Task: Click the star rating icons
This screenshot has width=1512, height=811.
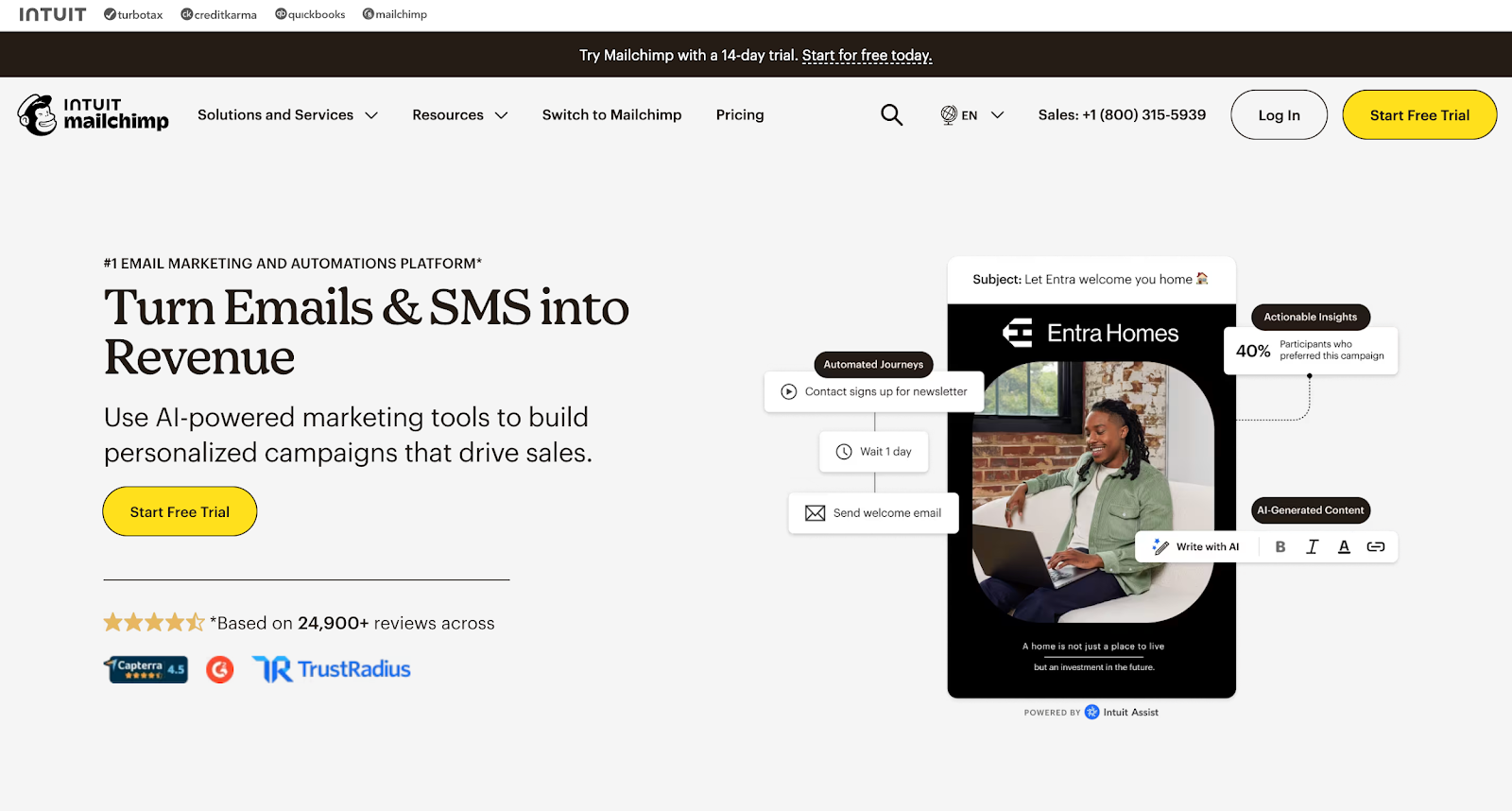Action: (154, 622)
